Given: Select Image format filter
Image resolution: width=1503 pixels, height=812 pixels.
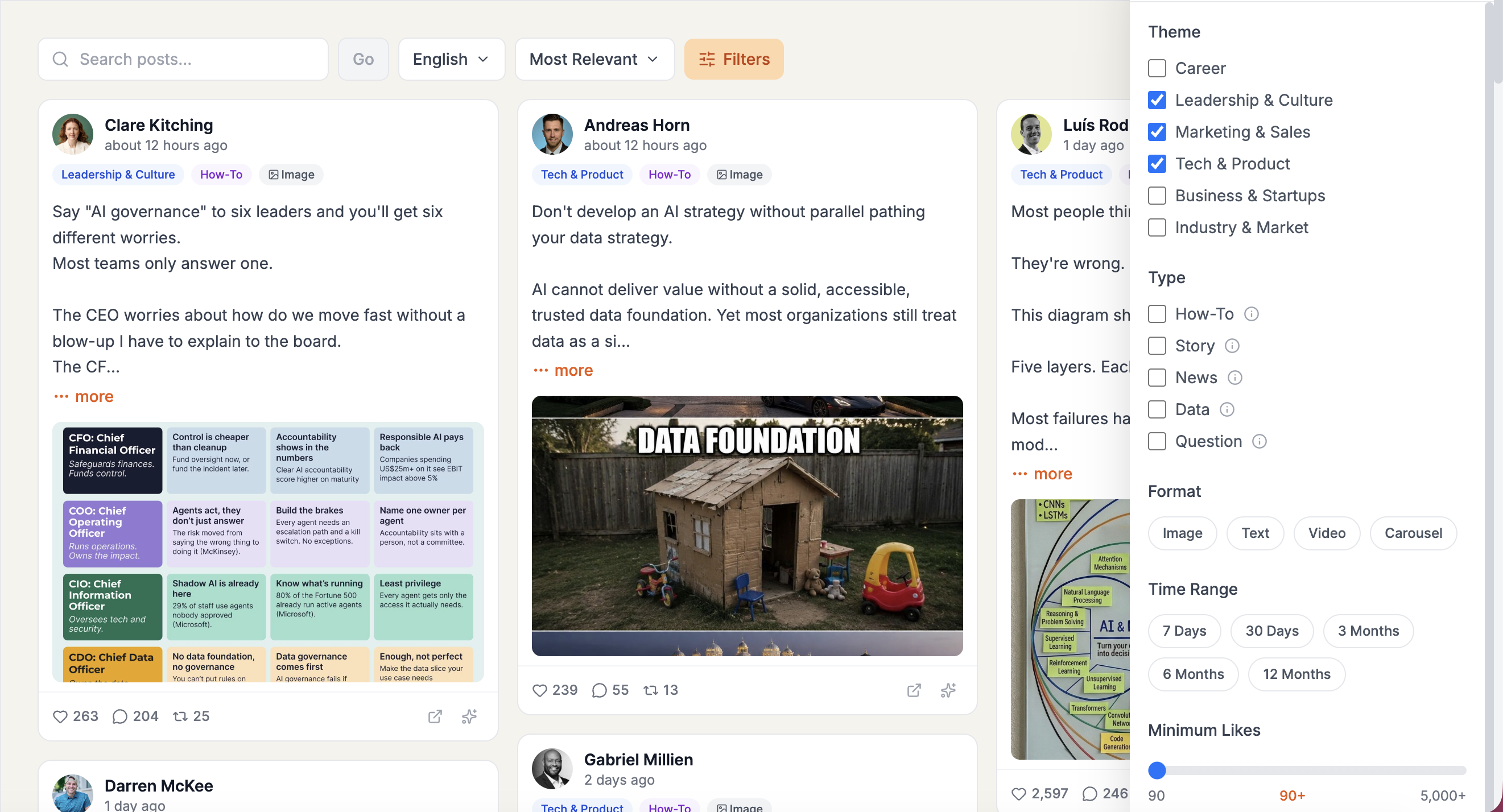Looking at the screenshot, I should coord(1182,533).
